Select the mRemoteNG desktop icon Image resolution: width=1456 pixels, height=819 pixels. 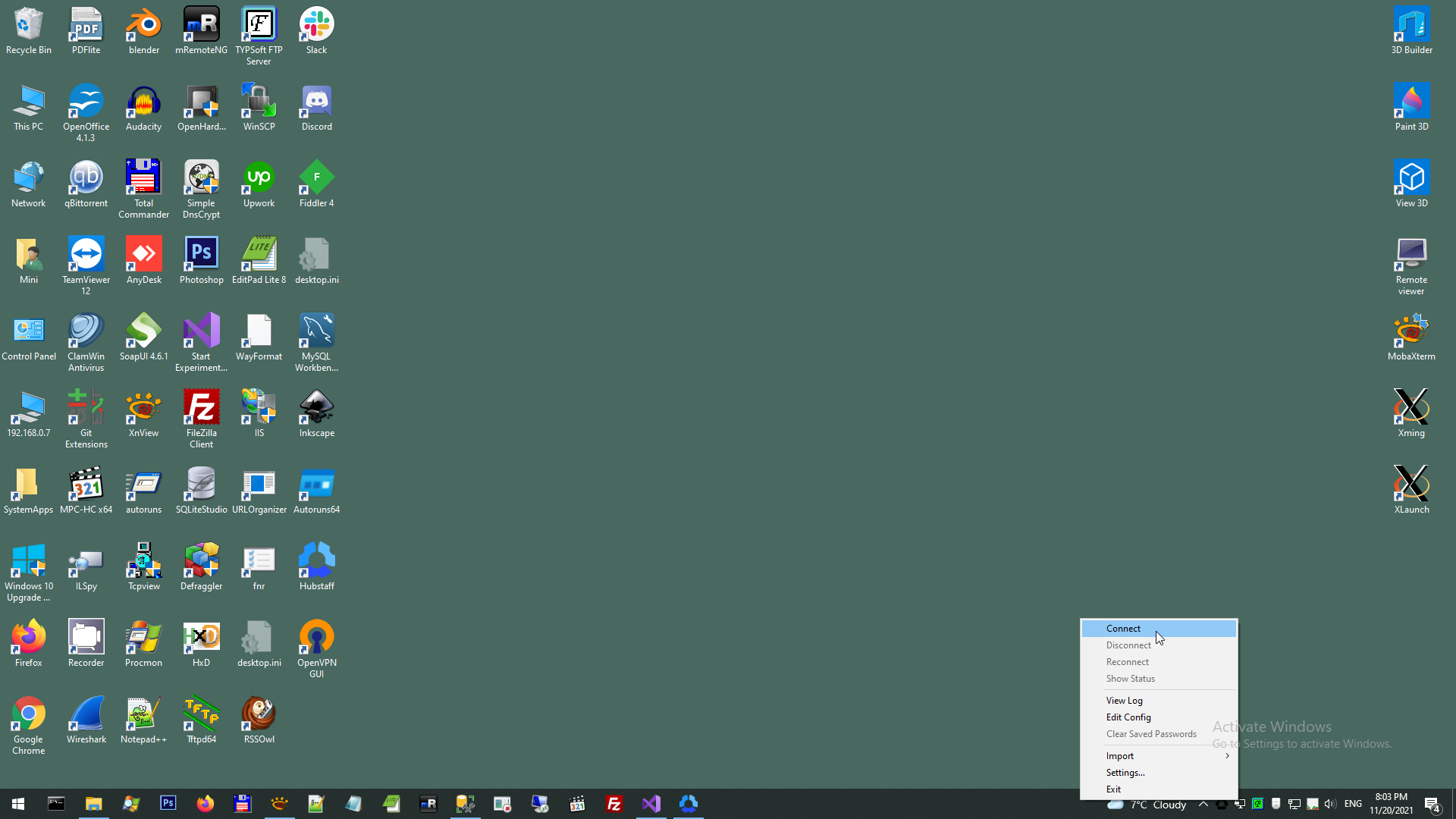click(201, 31)
